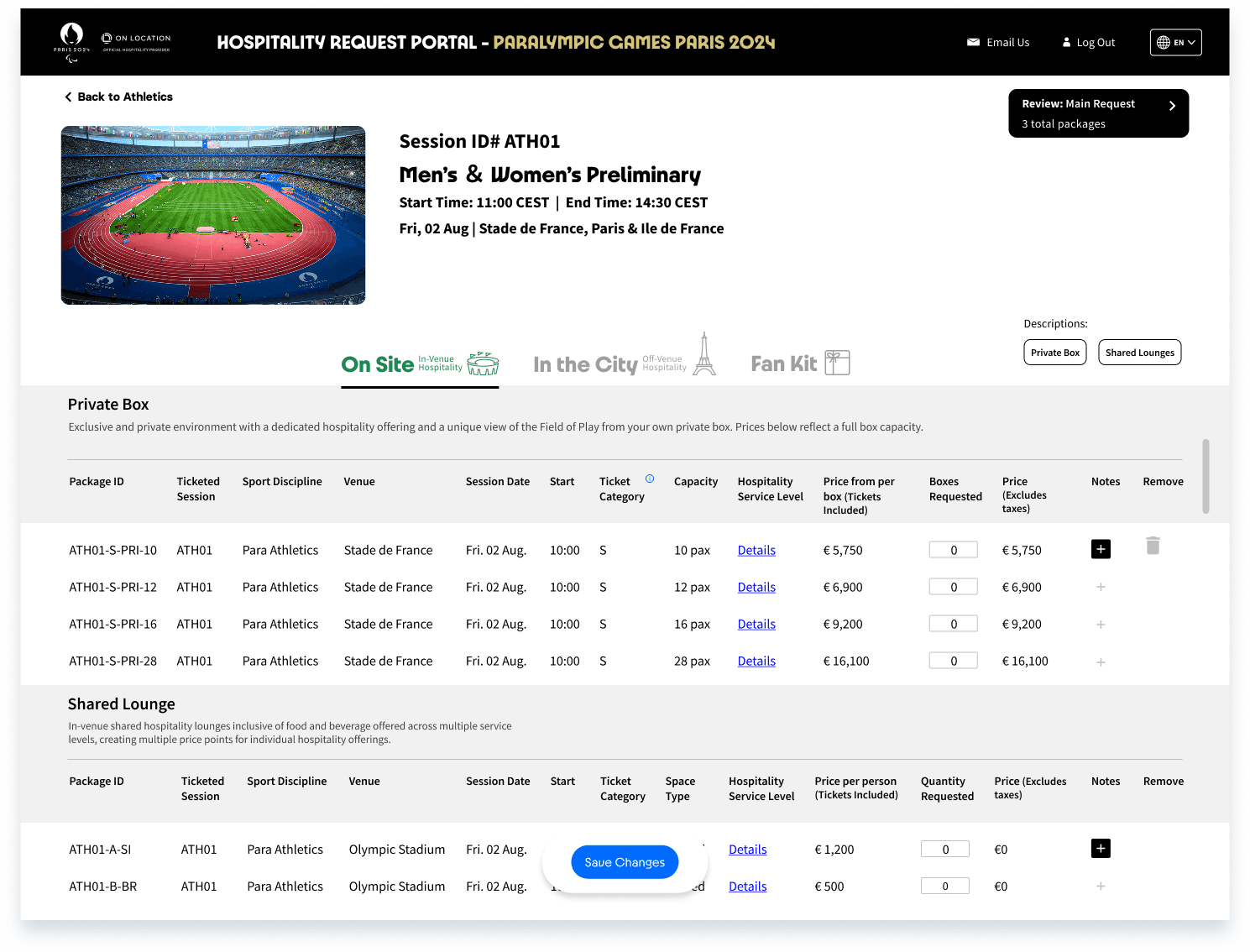1250x952 pixels.
Task: Click the ATH01-S-PRI-10 package ID
Action: [112, 550]
